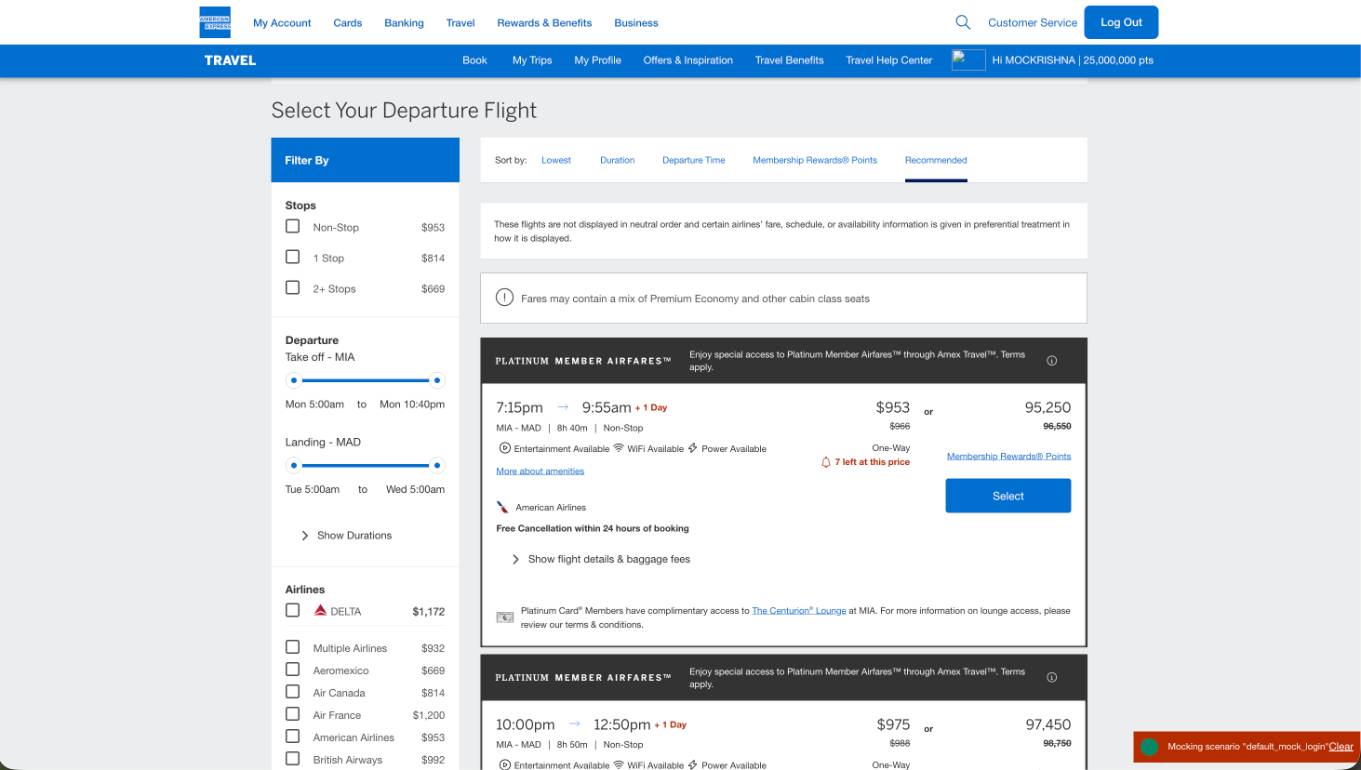Click the Delta airline logo

[x=321, y=610]
